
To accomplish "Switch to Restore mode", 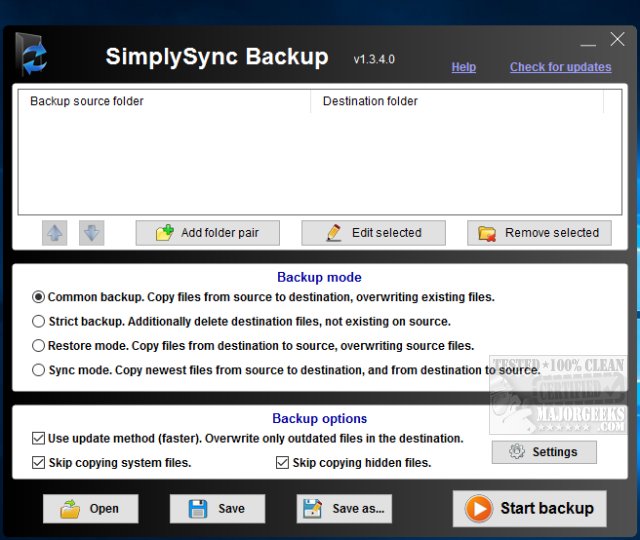I will (39, 346).
